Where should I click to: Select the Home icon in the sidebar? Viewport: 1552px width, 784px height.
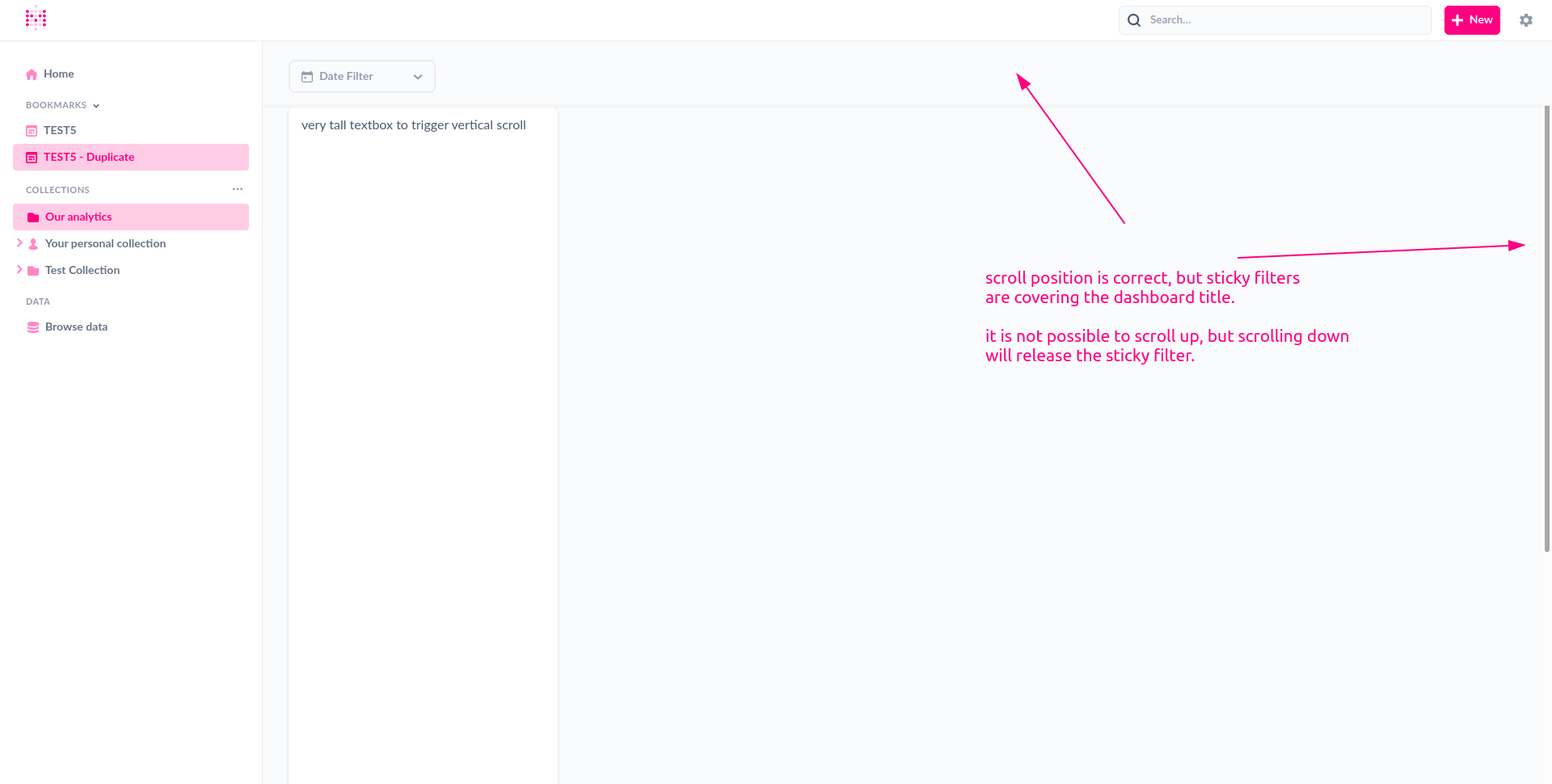click(32, 74)
